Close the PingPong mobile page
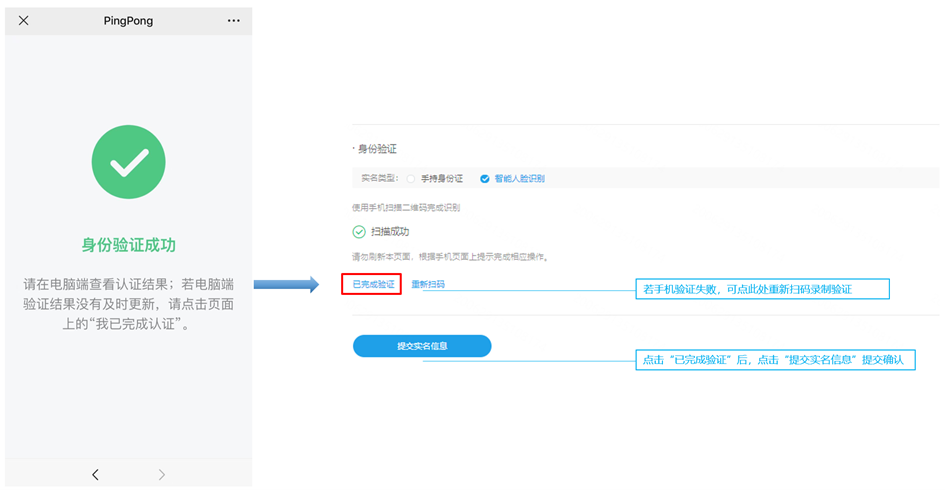The height and width of the screenshot is (490, 945). click(24, 20)
